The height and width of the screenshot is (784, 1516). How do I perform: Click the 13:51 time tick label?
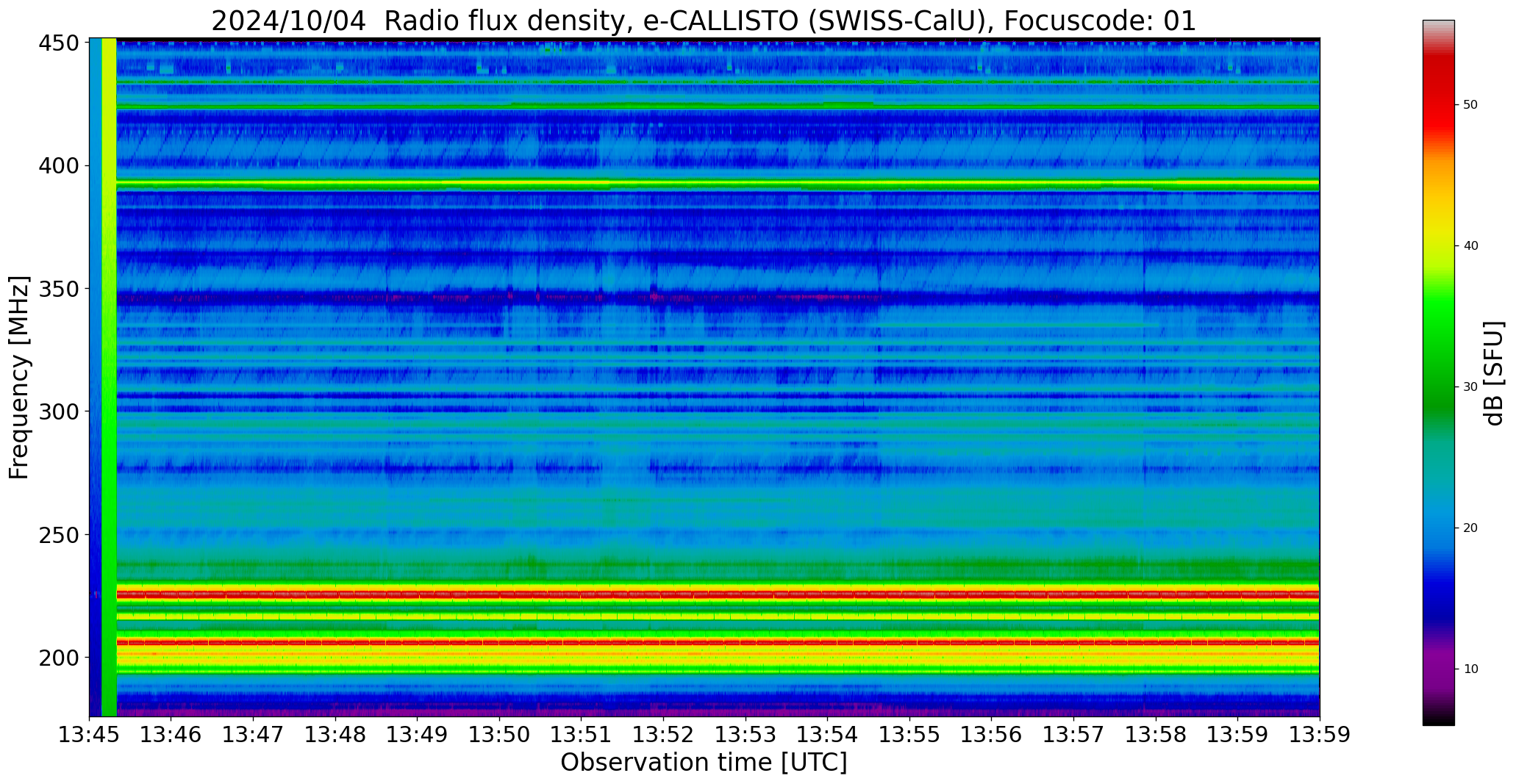coord(582,735)
